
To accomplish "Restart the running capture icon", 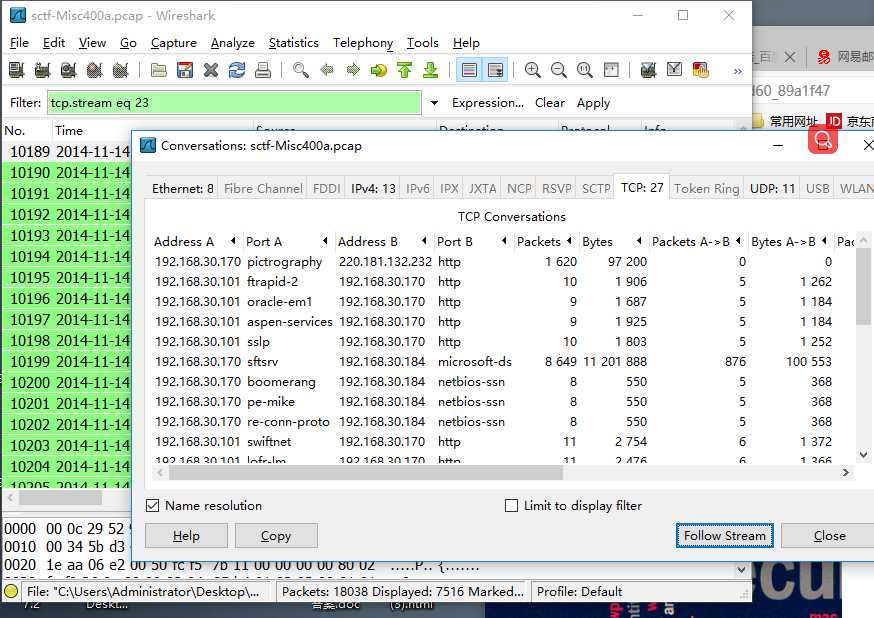I will 120,70.
